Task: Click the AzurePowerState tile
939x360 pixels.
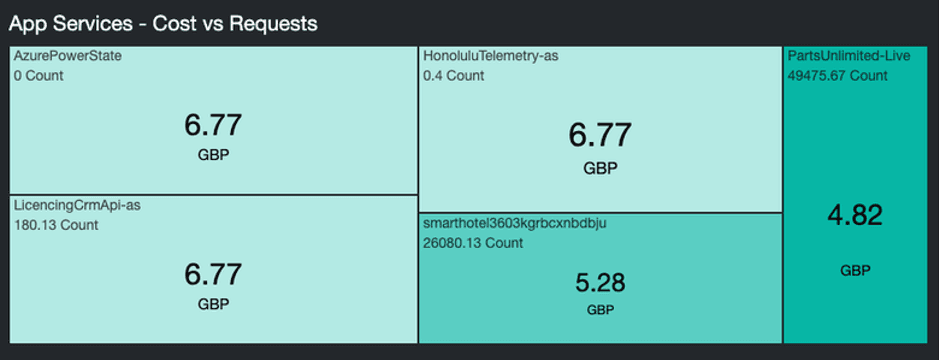Action: pos(213,120)
